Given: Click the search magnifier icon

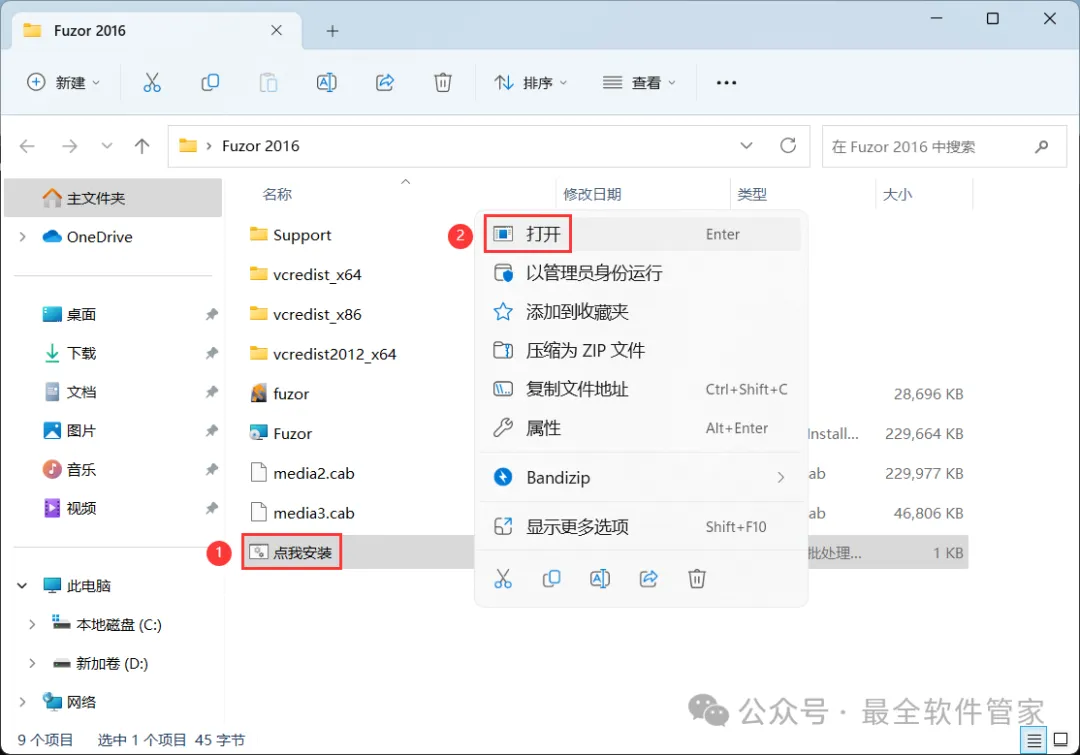Looking at the screenshot, I should pos(1041,146).
